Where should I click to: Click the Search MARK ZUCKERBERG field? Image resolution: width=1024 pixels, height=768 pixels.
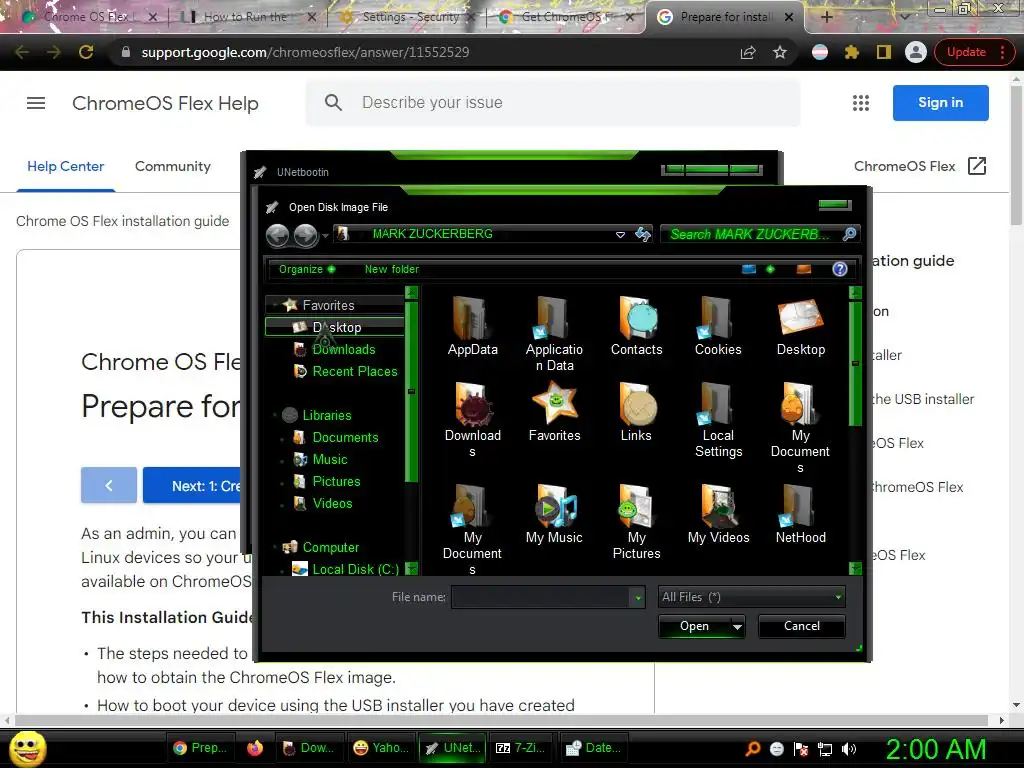760,234
